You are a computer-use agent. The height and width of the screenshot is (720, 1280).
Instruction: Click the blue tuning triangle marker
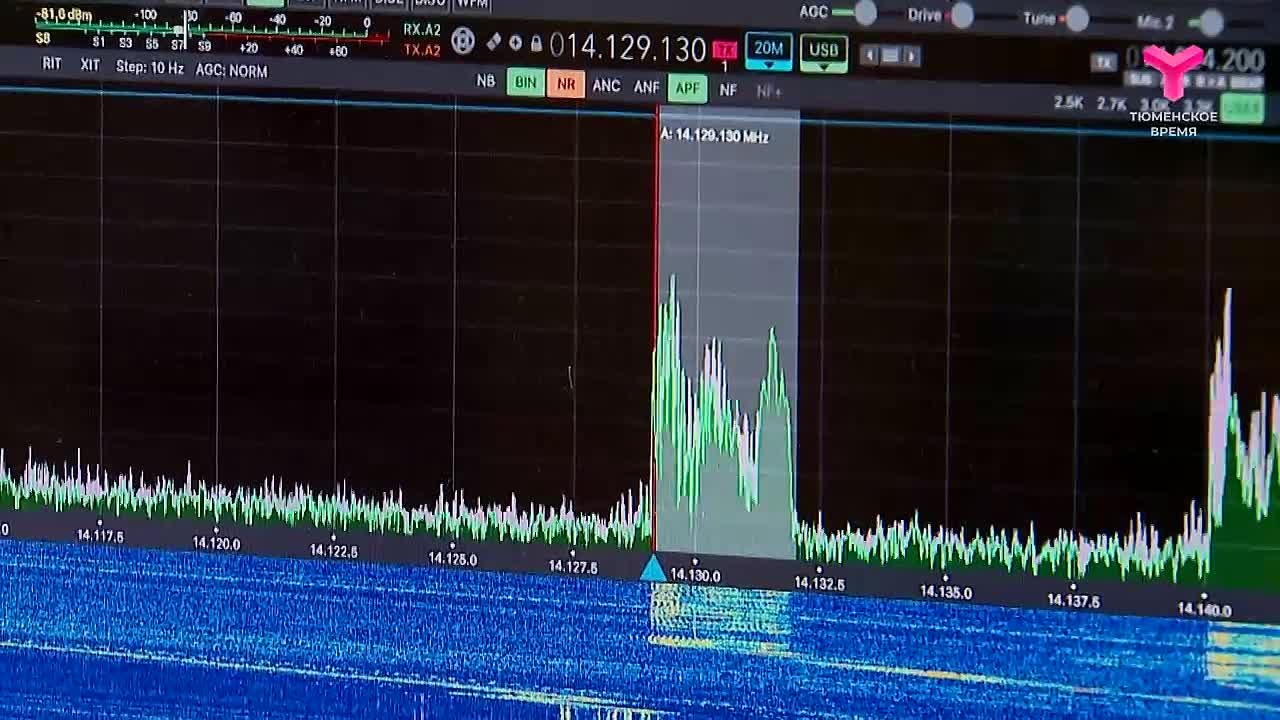[652, 569]
